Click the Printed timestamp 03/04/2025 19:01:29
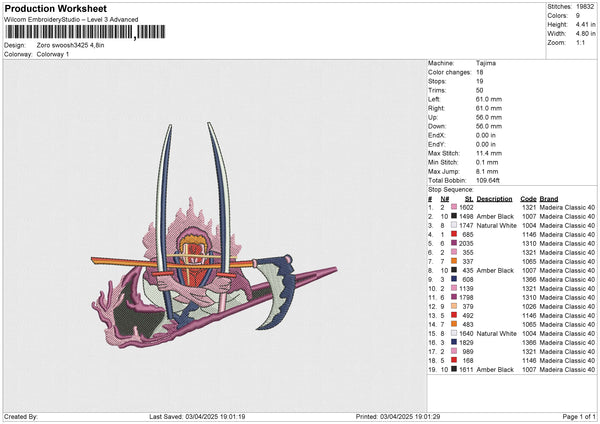Screen dimensions: 600x424 [x=410, y=417]
